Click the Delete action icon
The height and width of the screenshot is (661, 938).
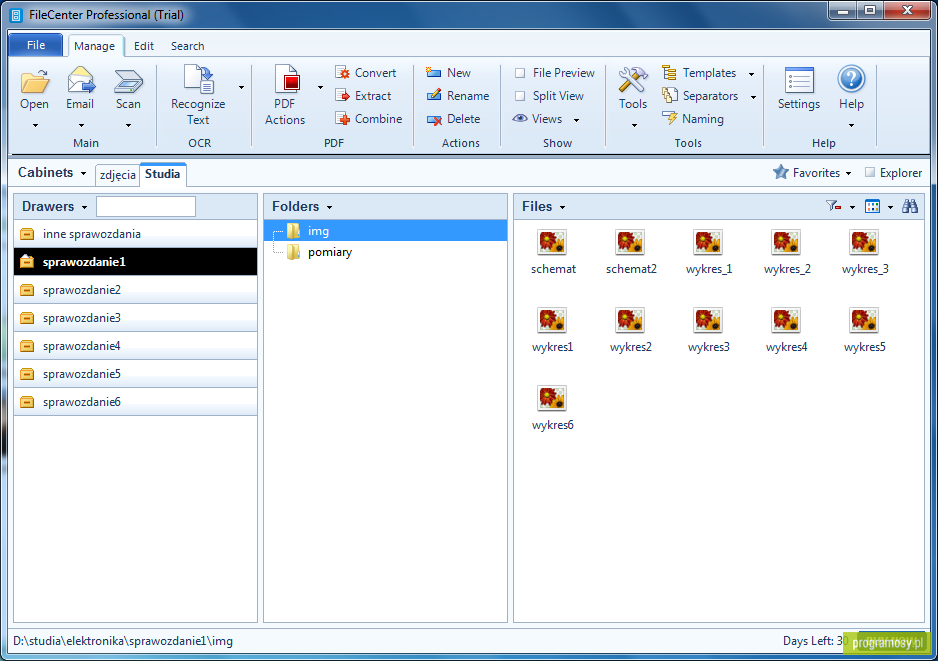coord(434,119)
